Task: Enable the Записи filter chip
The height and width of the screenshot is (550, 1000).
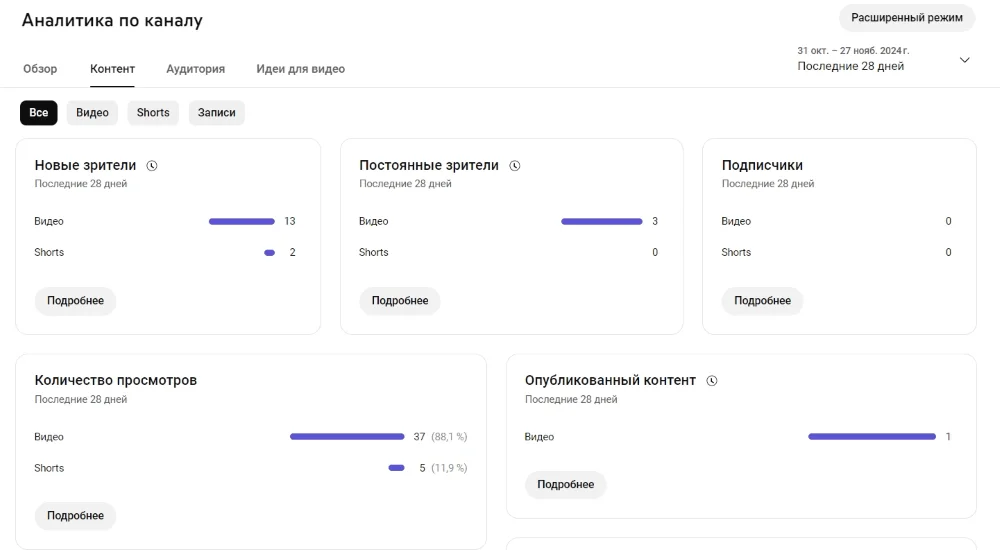Action: coord(216,113)
